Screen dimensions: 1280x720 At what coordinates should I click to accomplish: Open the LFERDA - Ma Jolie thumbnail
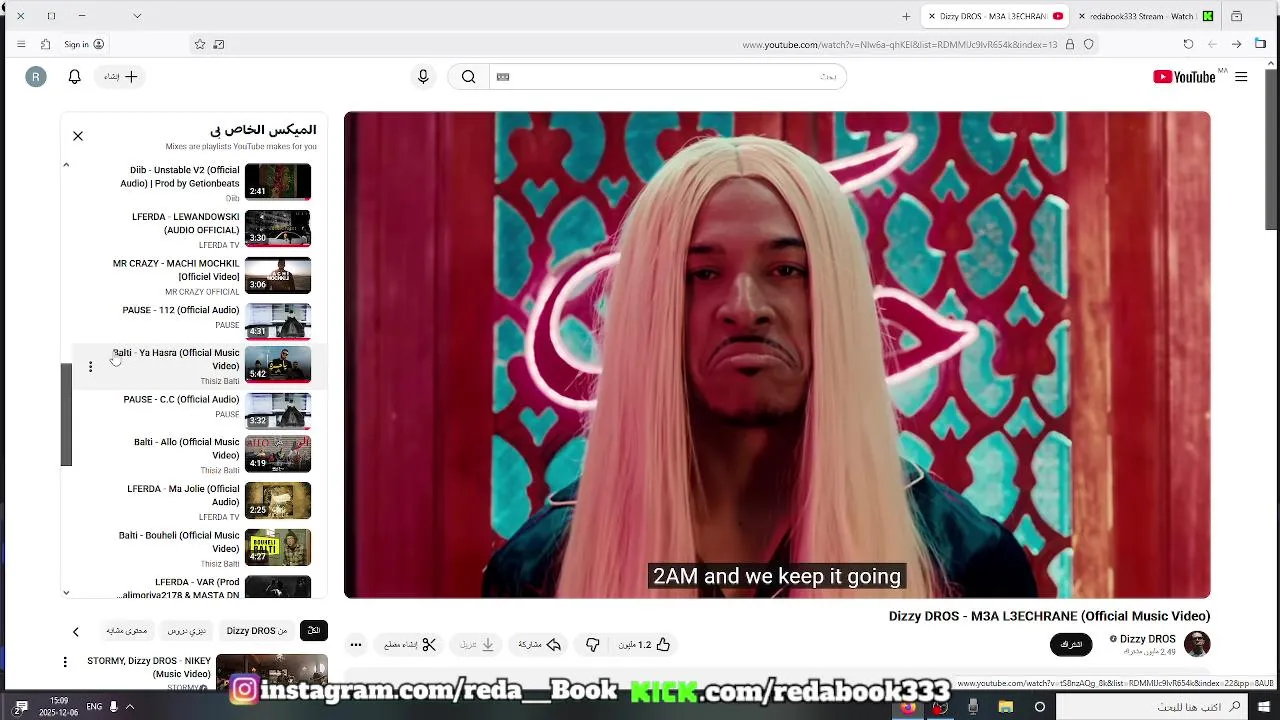[278, 501]
